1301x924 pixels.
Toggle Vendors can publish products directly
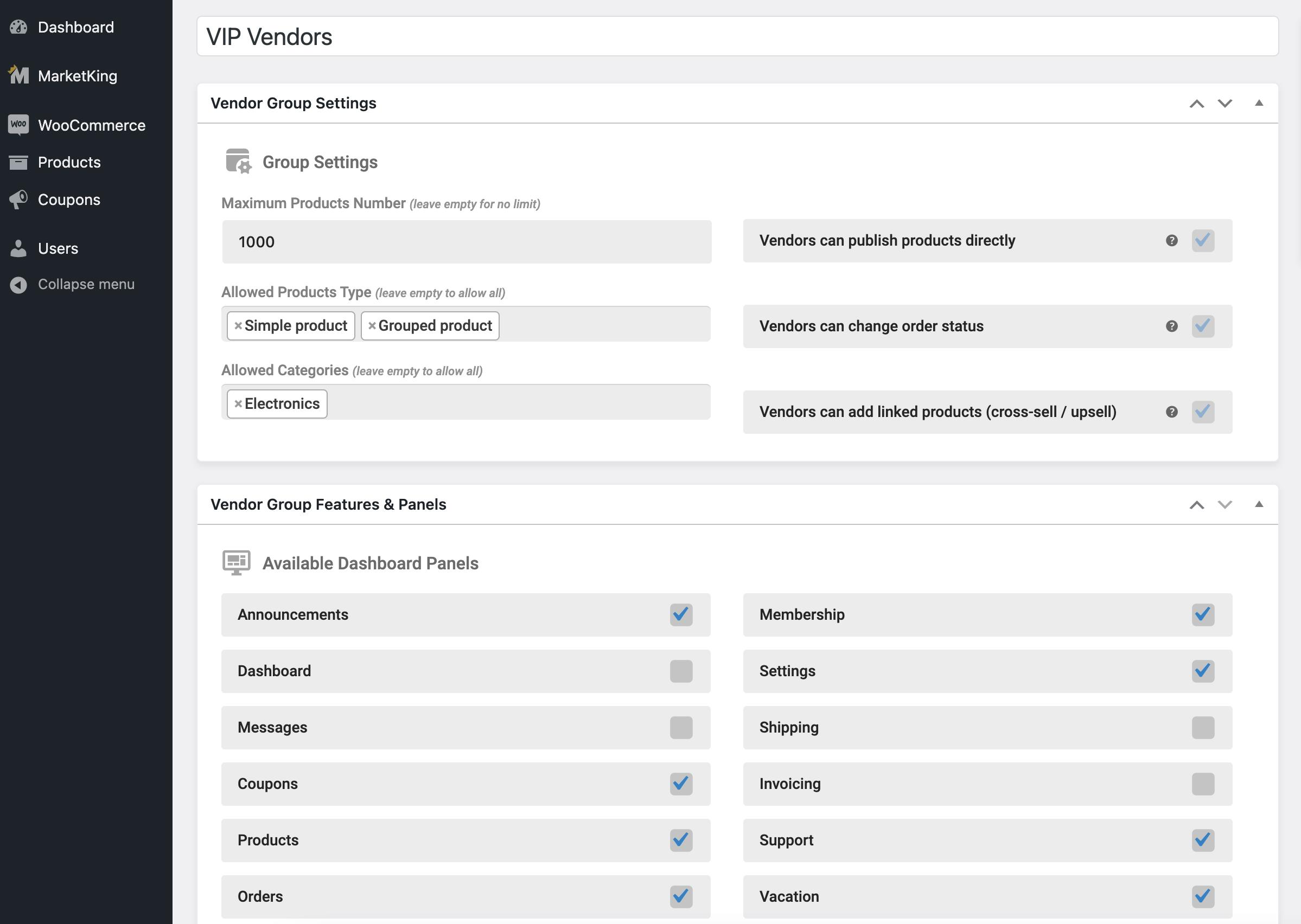(x=1203, y=241)
